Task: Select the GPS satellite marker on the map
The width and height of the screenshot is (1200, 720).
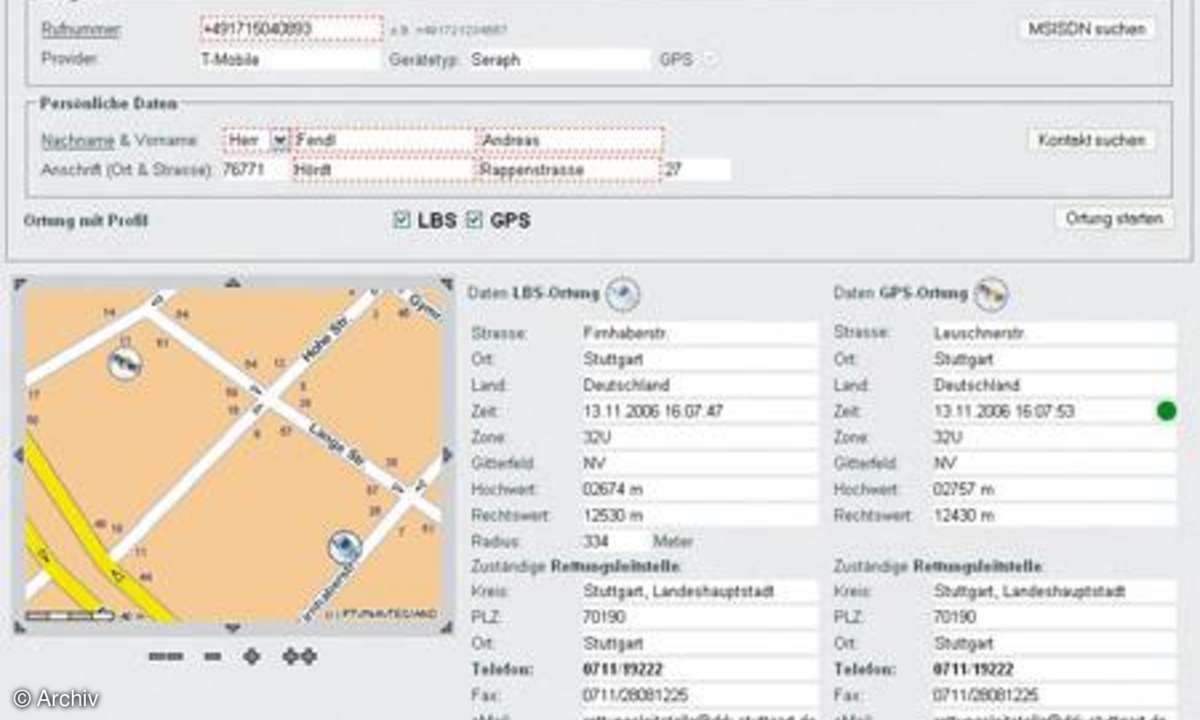Action: coord(125,365)
